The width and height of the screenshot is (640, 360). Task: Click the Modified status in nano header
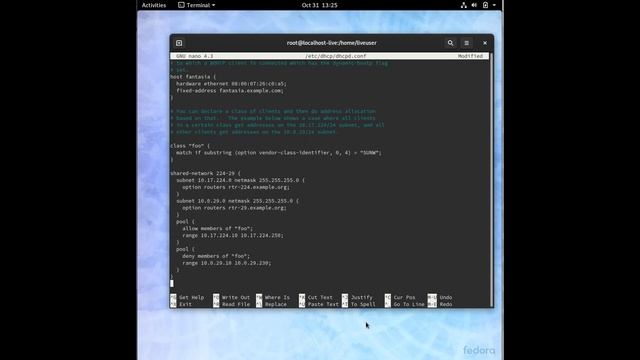pyautogui.click(x=470, y=56)
